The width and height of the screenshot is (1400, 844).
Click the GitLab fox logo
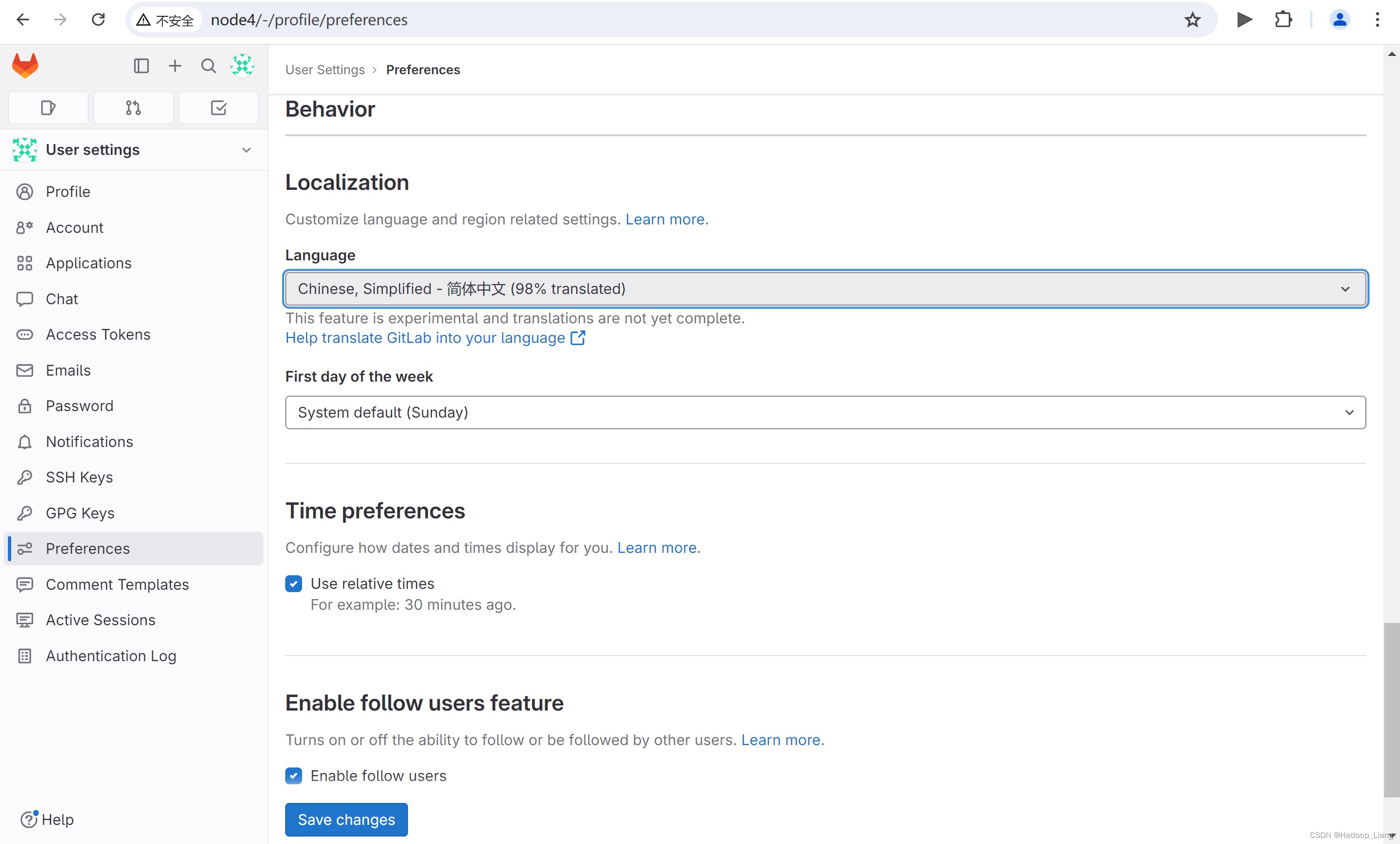click(x=25, y=66)
